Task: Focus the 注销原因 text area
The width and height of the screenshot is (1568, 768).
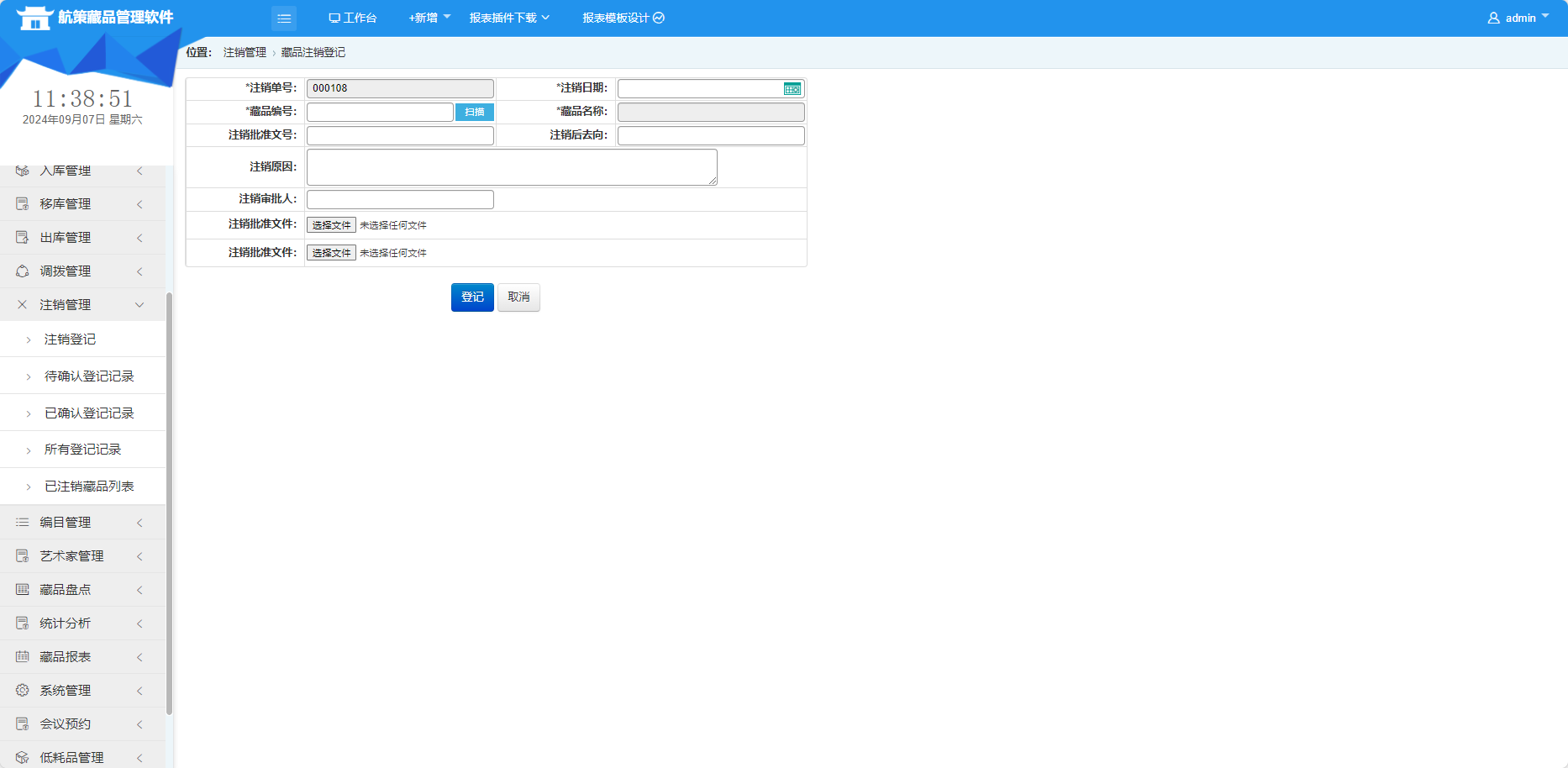Action: coord(511,167)
